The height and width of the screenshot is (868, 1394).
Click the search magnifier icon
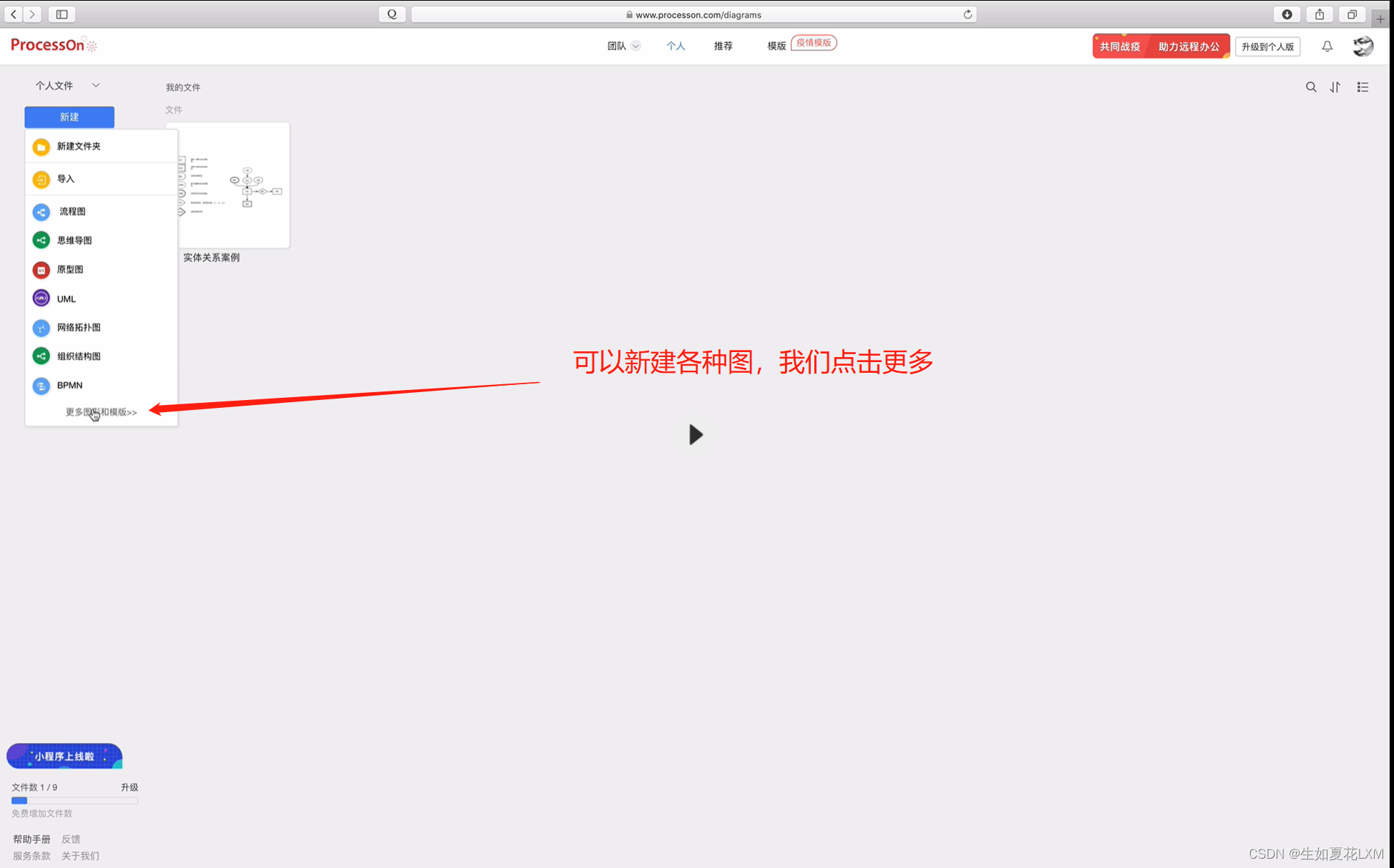coord(1310,87)
